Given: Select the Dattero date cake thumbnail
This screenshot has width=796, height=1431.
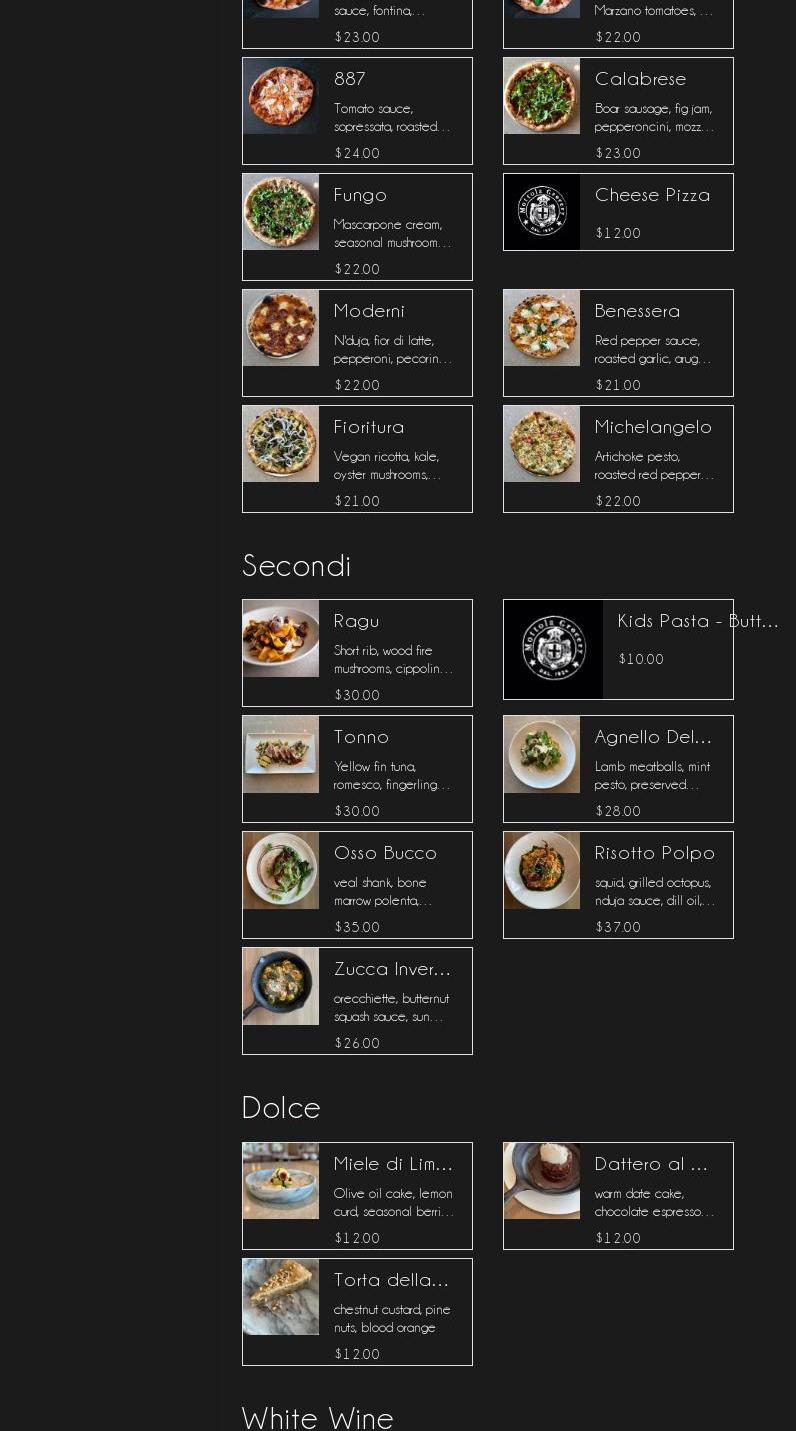Looking at the screenshot, I should 542,1181.
